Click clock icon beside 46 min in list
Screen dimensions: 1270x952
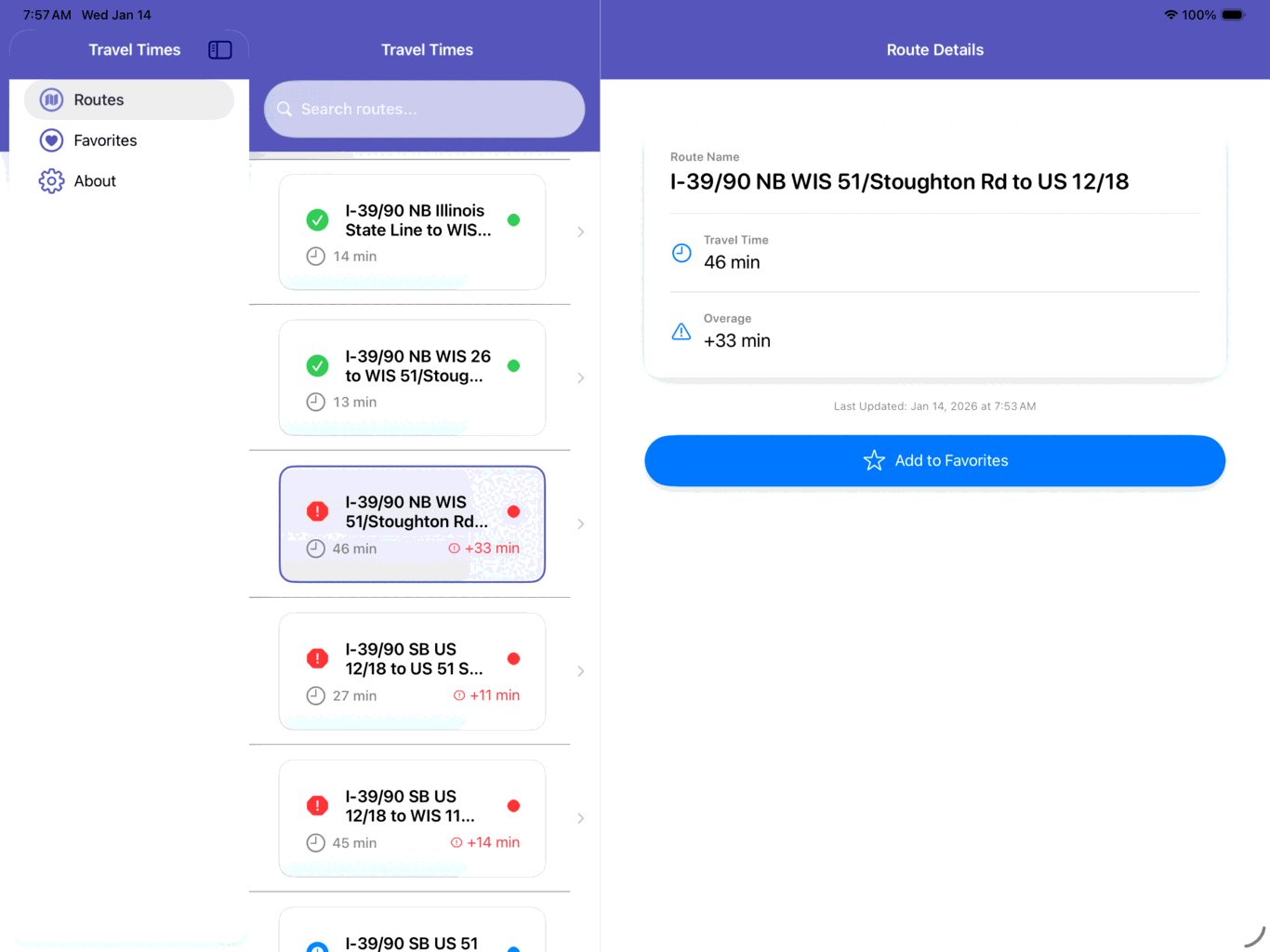(x=316, y=549)
